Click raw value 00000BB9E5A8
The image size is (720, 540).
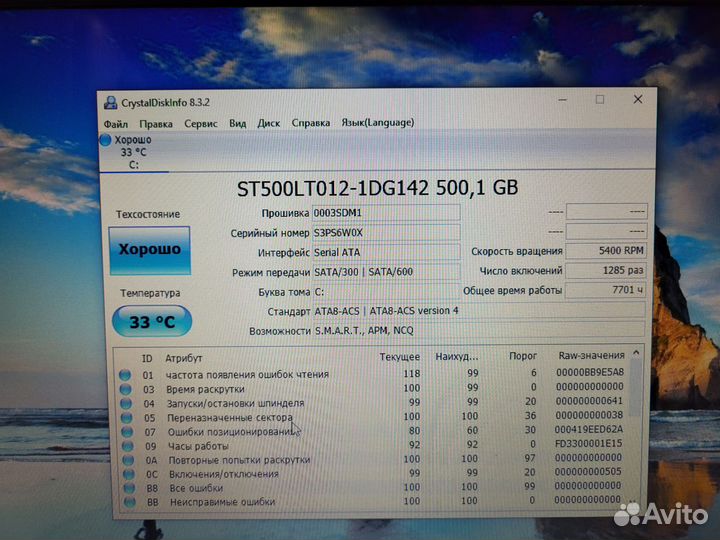pos(590,372)
